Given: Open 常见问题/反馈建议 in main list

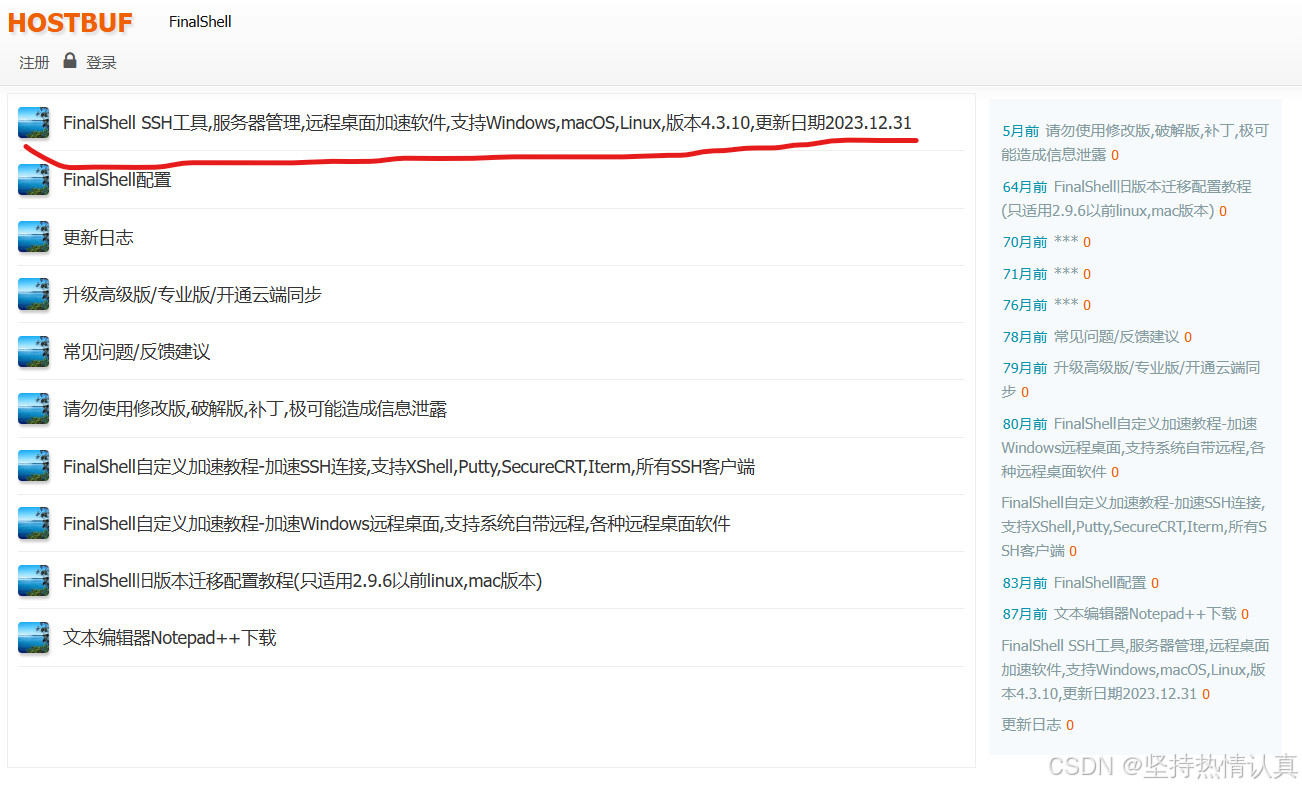Looking at the screenshot, I should coord(136,352).
